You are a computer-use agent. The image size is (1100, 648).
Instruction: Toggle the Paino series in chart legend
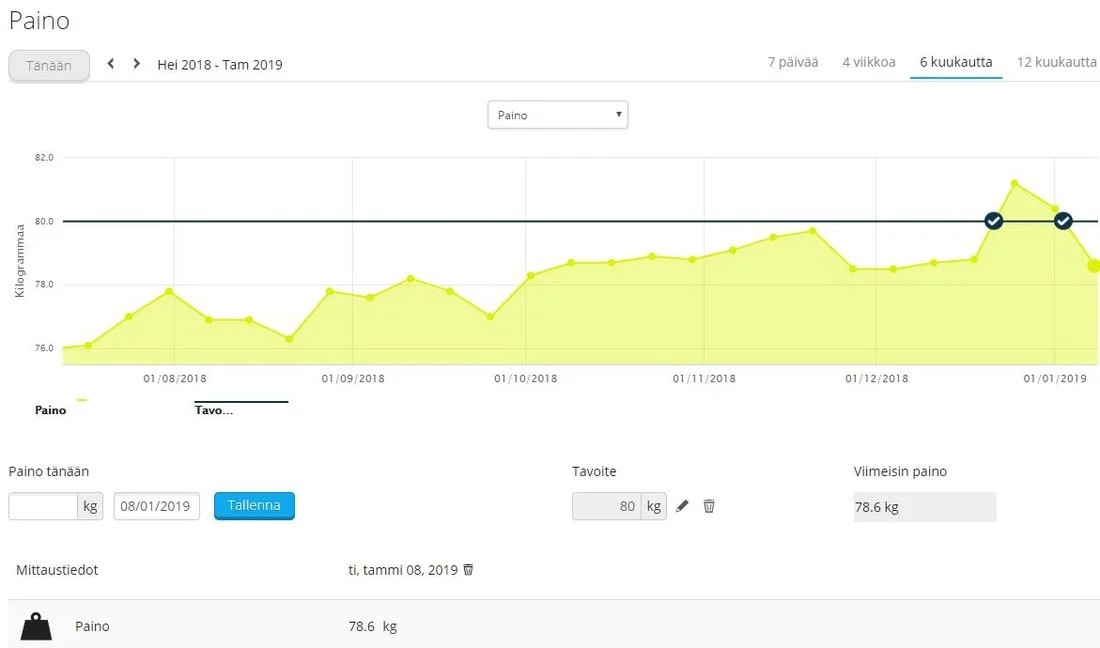51,410
